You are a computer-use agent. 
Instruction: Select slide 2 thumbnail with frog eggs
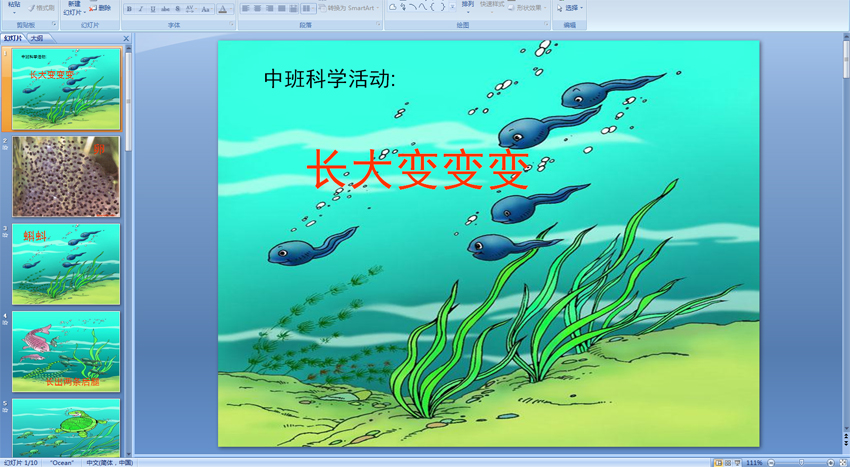pos(66,177)
